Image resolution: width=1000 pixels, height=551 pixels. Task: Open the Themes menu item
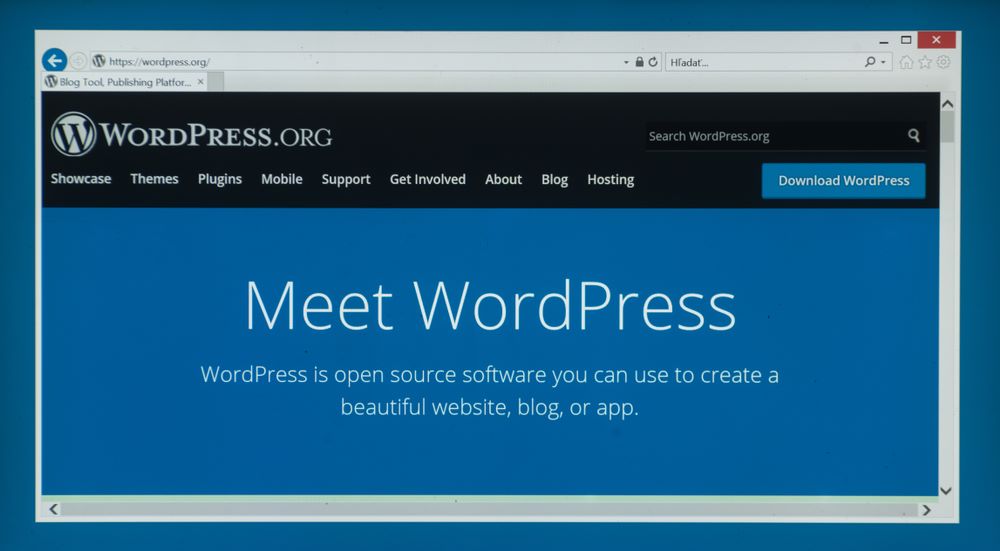tap(154, 179)
